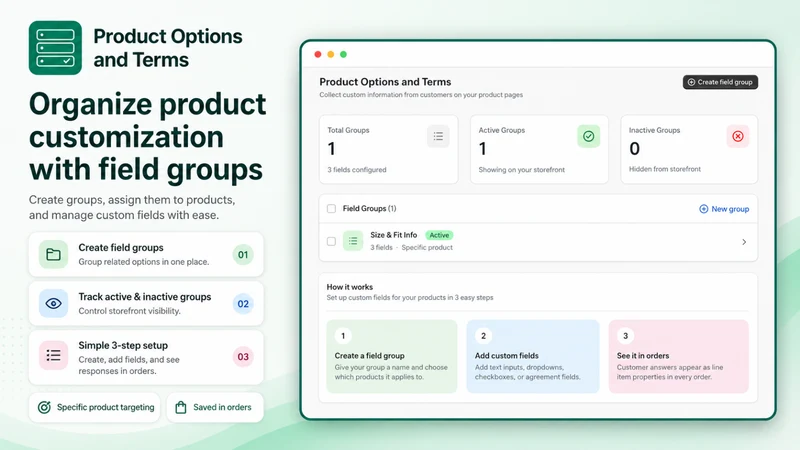The image size is (800, 450).
Task: Click the Simple 3-step setup title
Action: tap(123, 345)
